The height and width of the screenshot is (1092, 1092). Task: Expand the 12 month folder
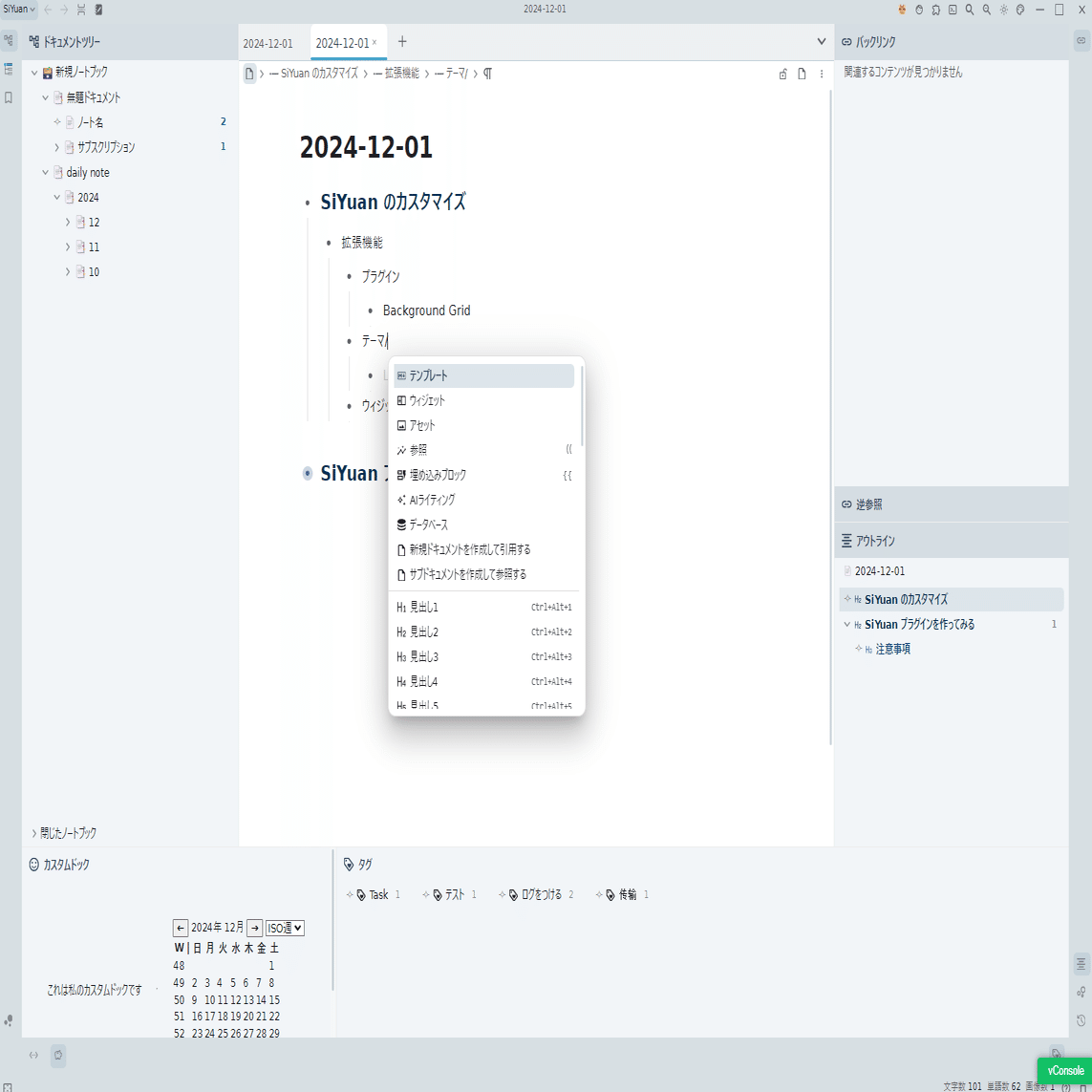[68, 223]
